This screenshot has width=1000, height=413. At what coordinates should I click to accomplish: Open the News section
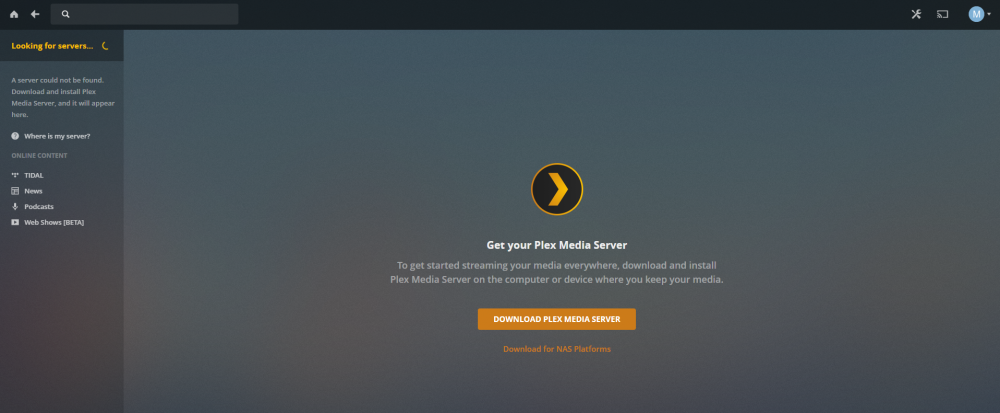(x=33, y=191)
